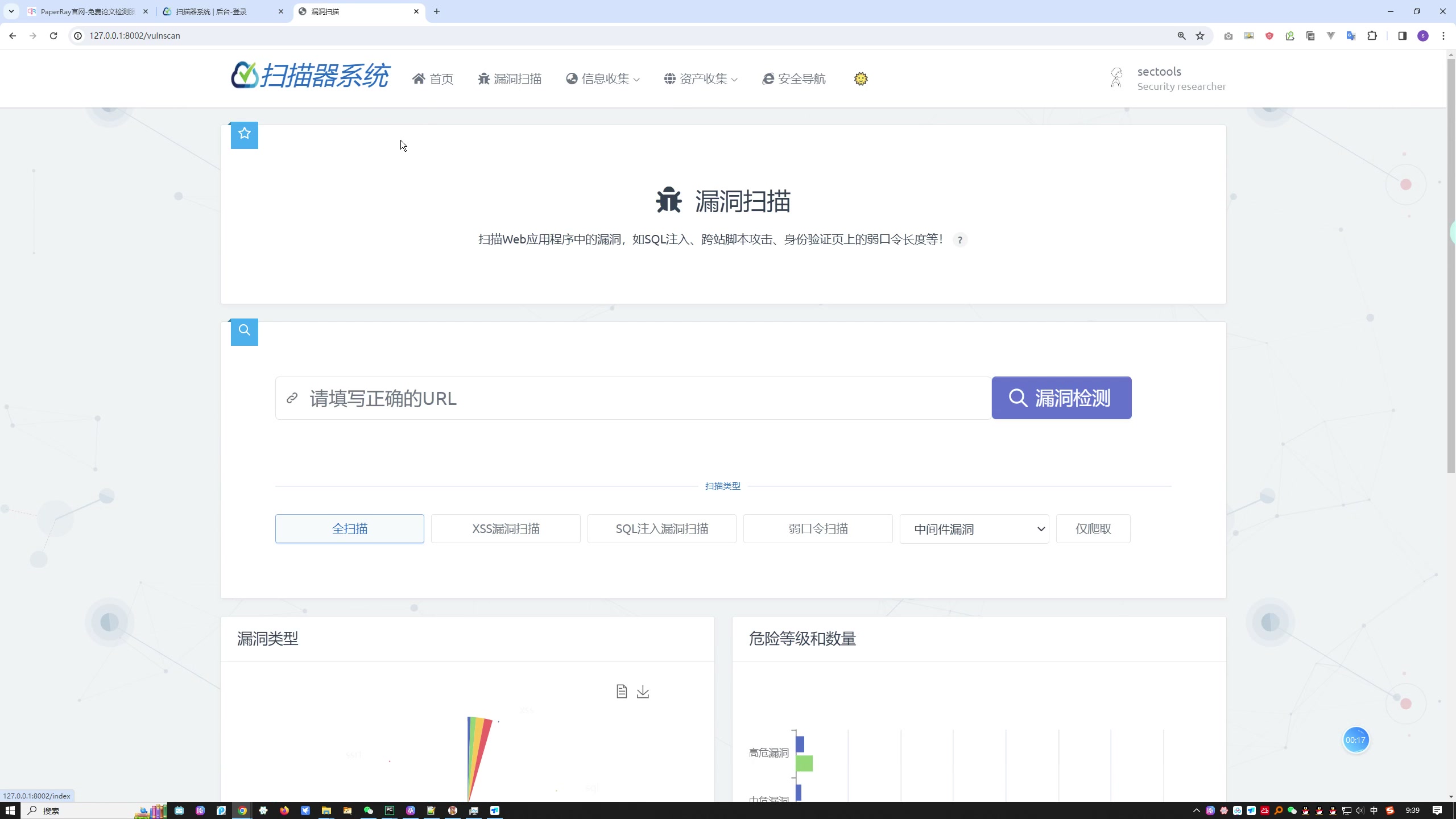Viewport: 1456px width, 819px height.
Task: Open a new browser tab
Action: (437, 11)
